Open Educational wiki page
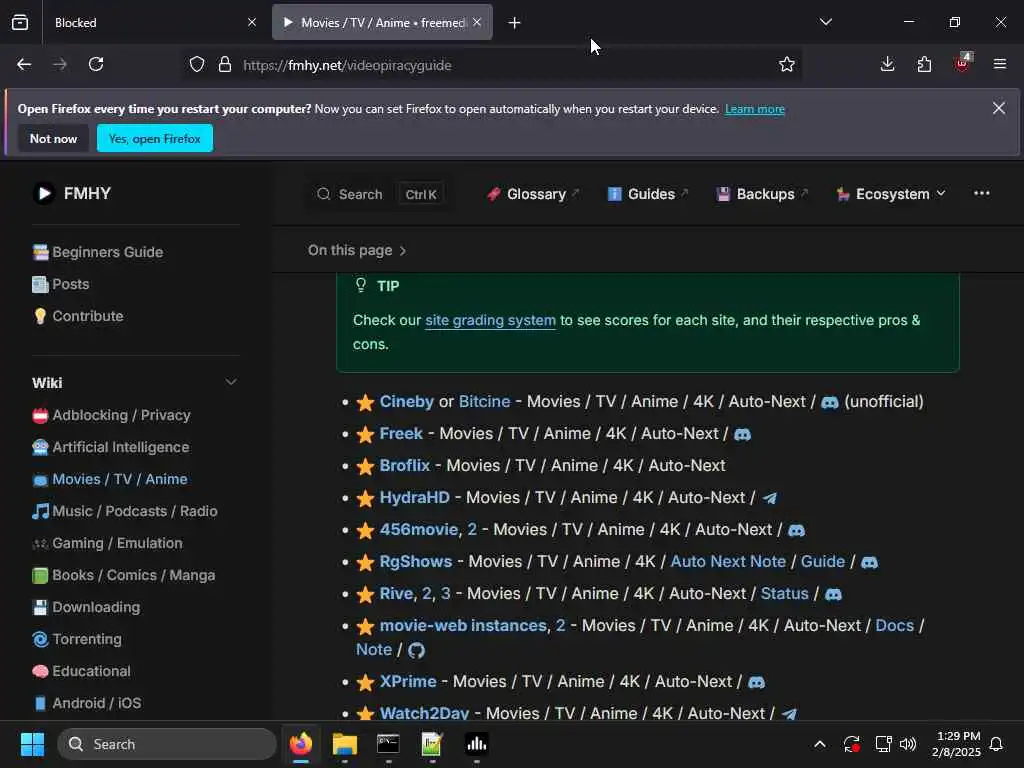This screenshot has width=1024, height=768. point(82,671)
